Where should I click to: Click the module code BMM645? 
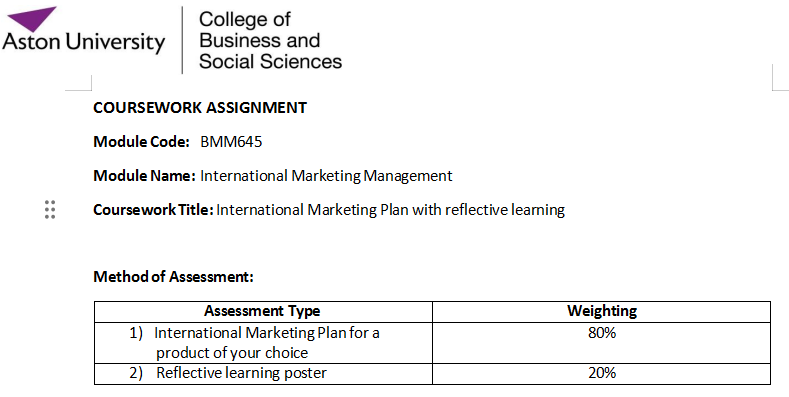tap(231, 142)
